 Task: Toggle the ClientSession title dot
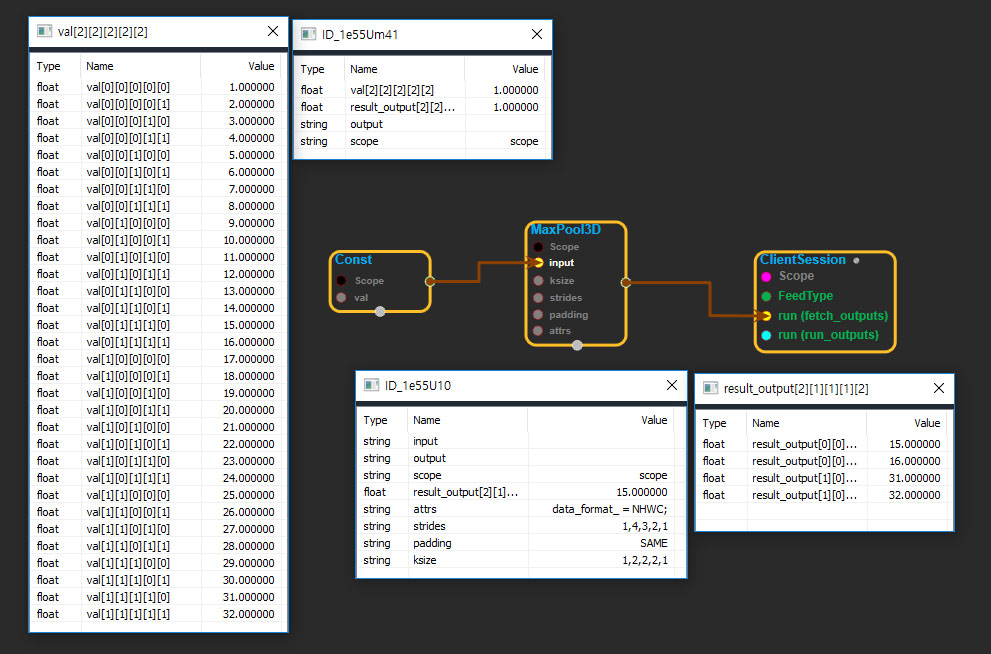(857, 260)
